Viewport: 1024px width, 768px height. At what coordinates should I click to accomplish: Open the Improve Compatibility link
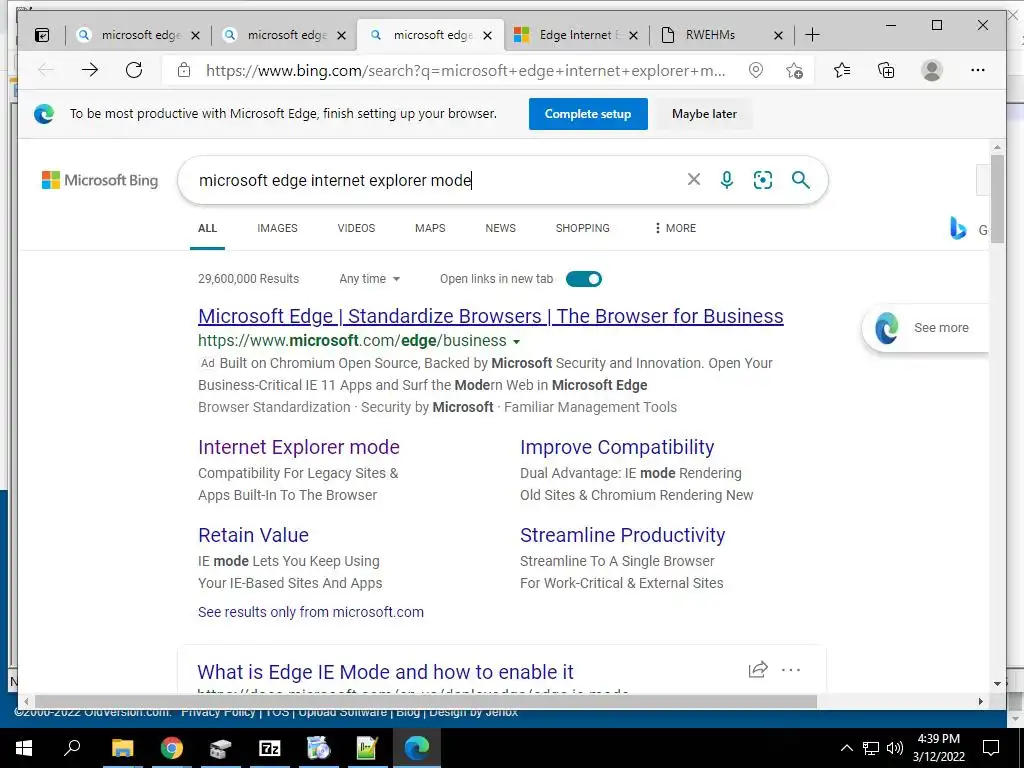point(616,447)
